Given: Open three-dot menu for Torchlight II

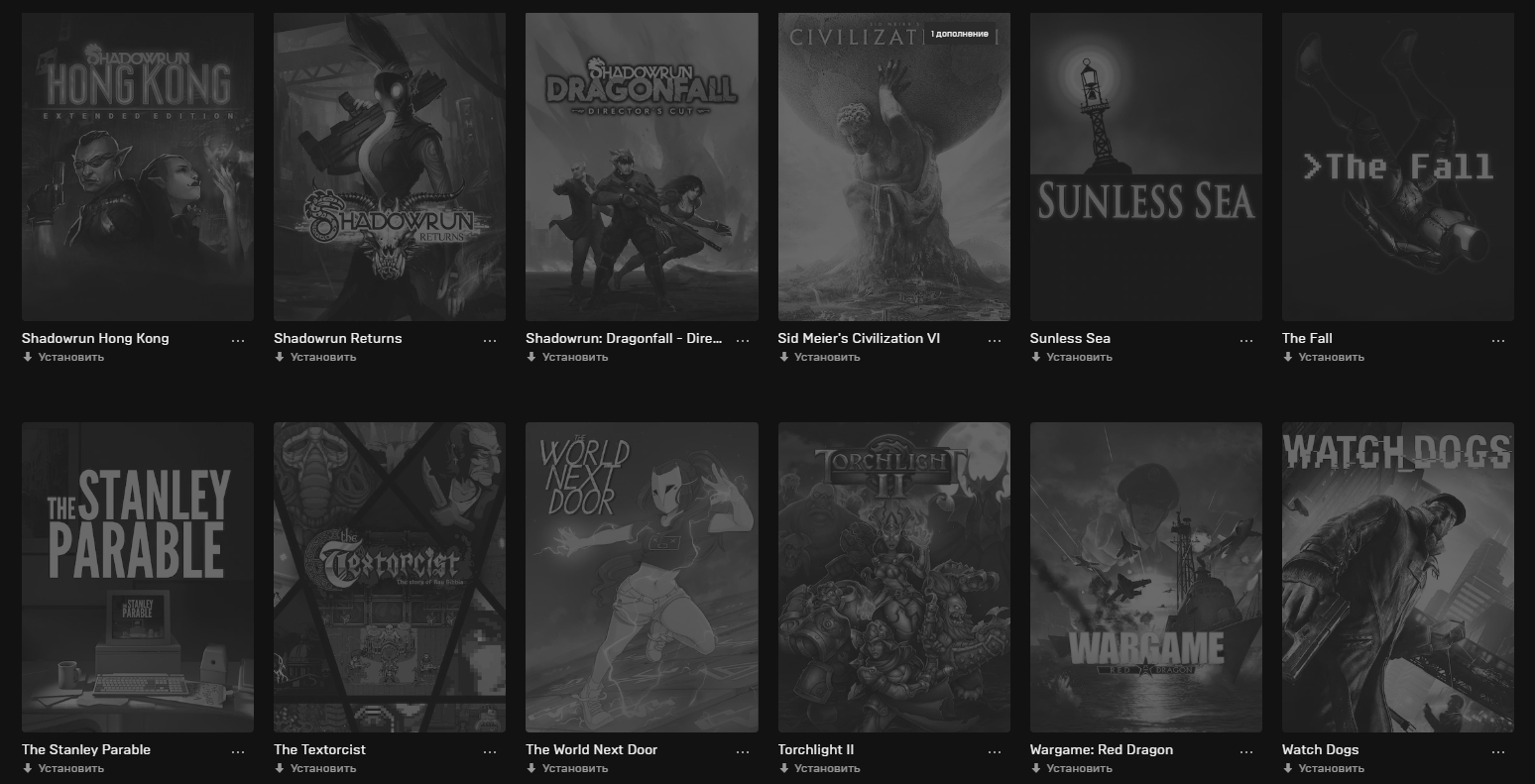Looking at the screenshot, I should pos(995,751).
